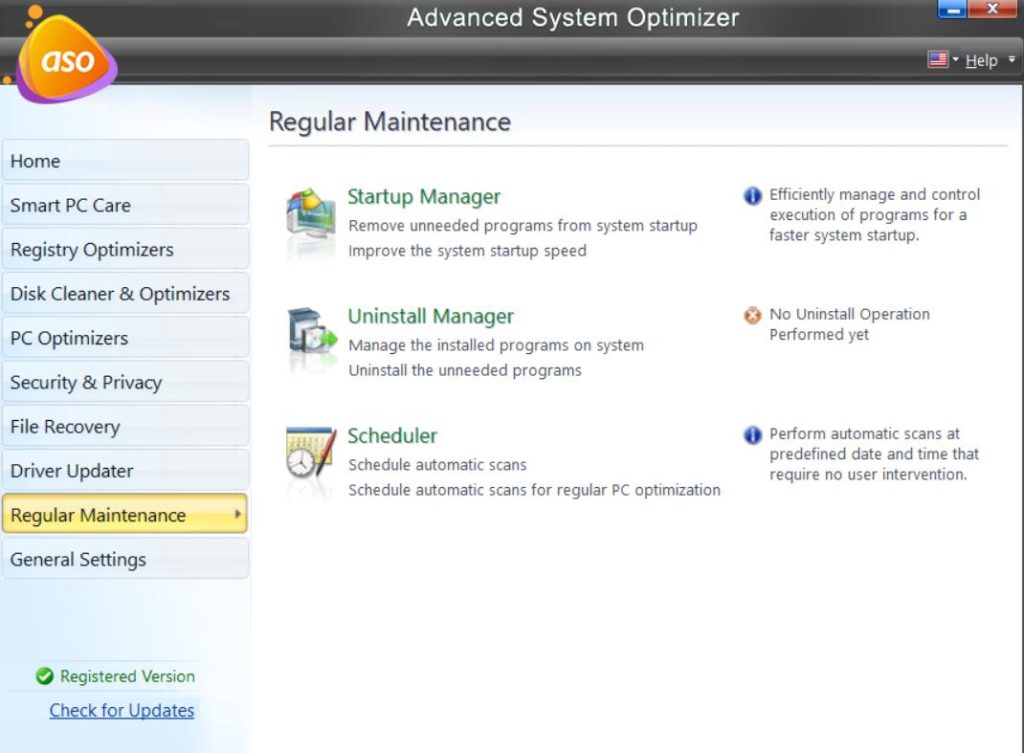Open Uninstall Manager title link
1024x753 pixels.
pos(430,316)
